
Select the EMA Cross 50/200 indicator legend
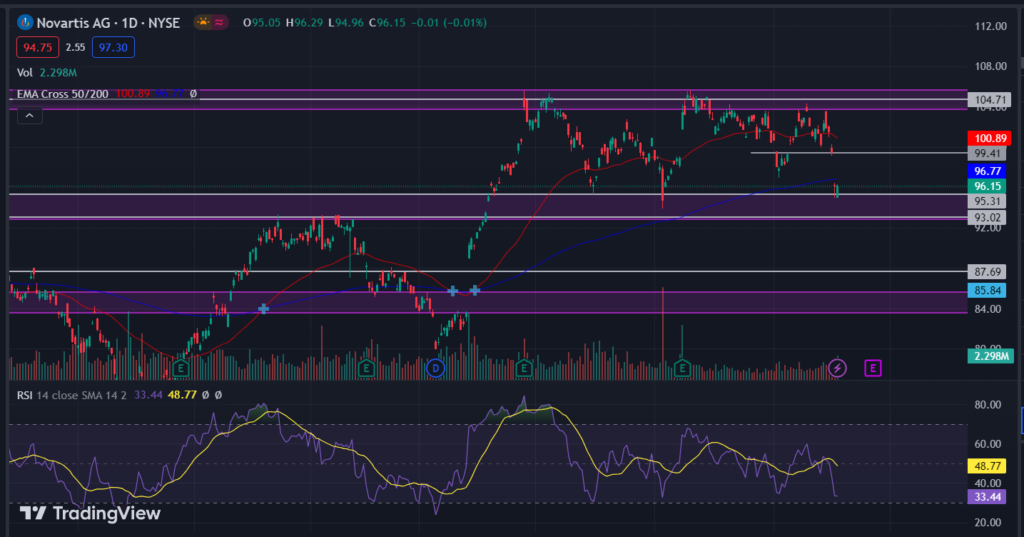coord(63,94)
